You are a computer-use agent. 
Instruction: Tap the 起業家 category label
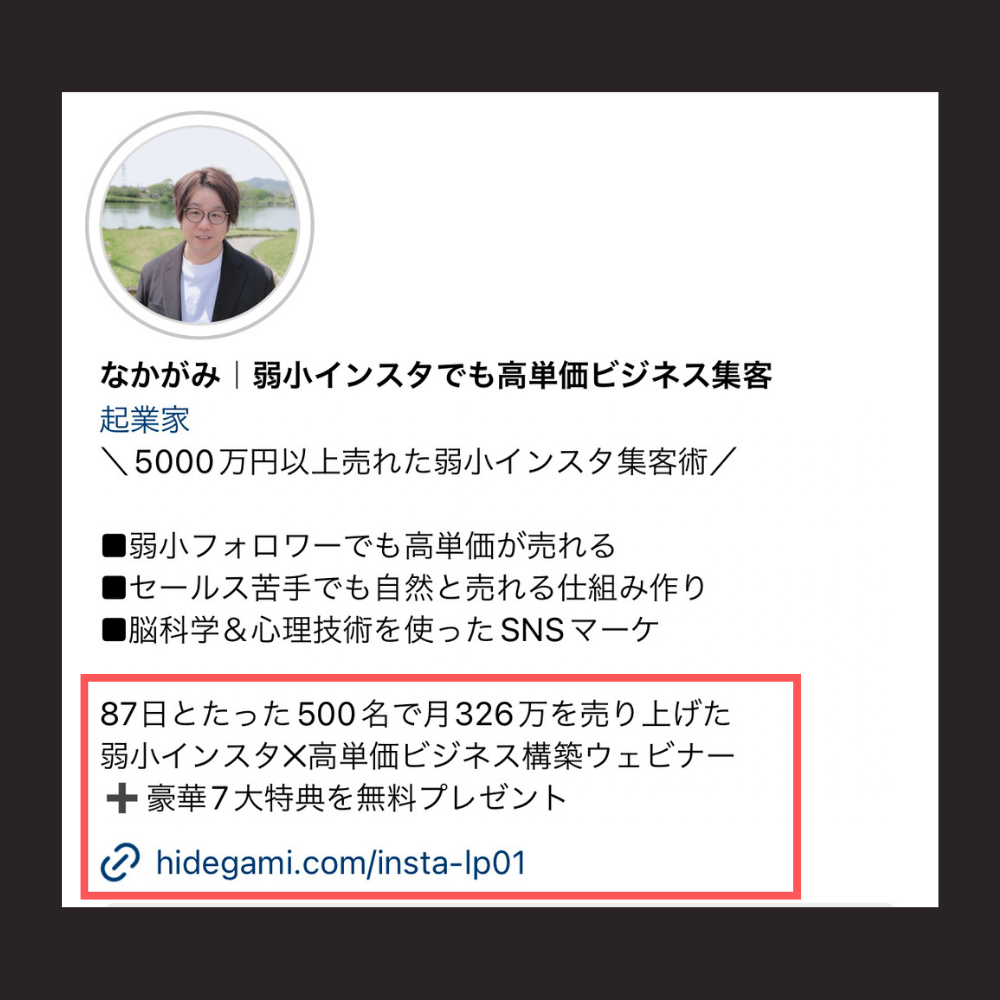click(x=145, y=420)
